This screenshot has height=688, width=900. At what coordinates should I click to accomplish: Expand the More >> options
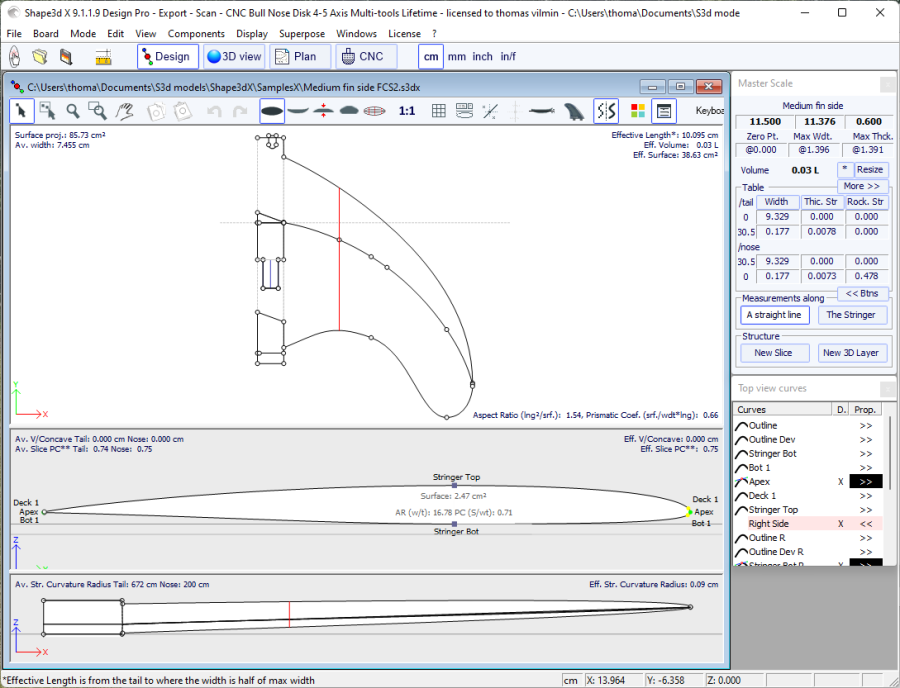(x=861, y=186)
